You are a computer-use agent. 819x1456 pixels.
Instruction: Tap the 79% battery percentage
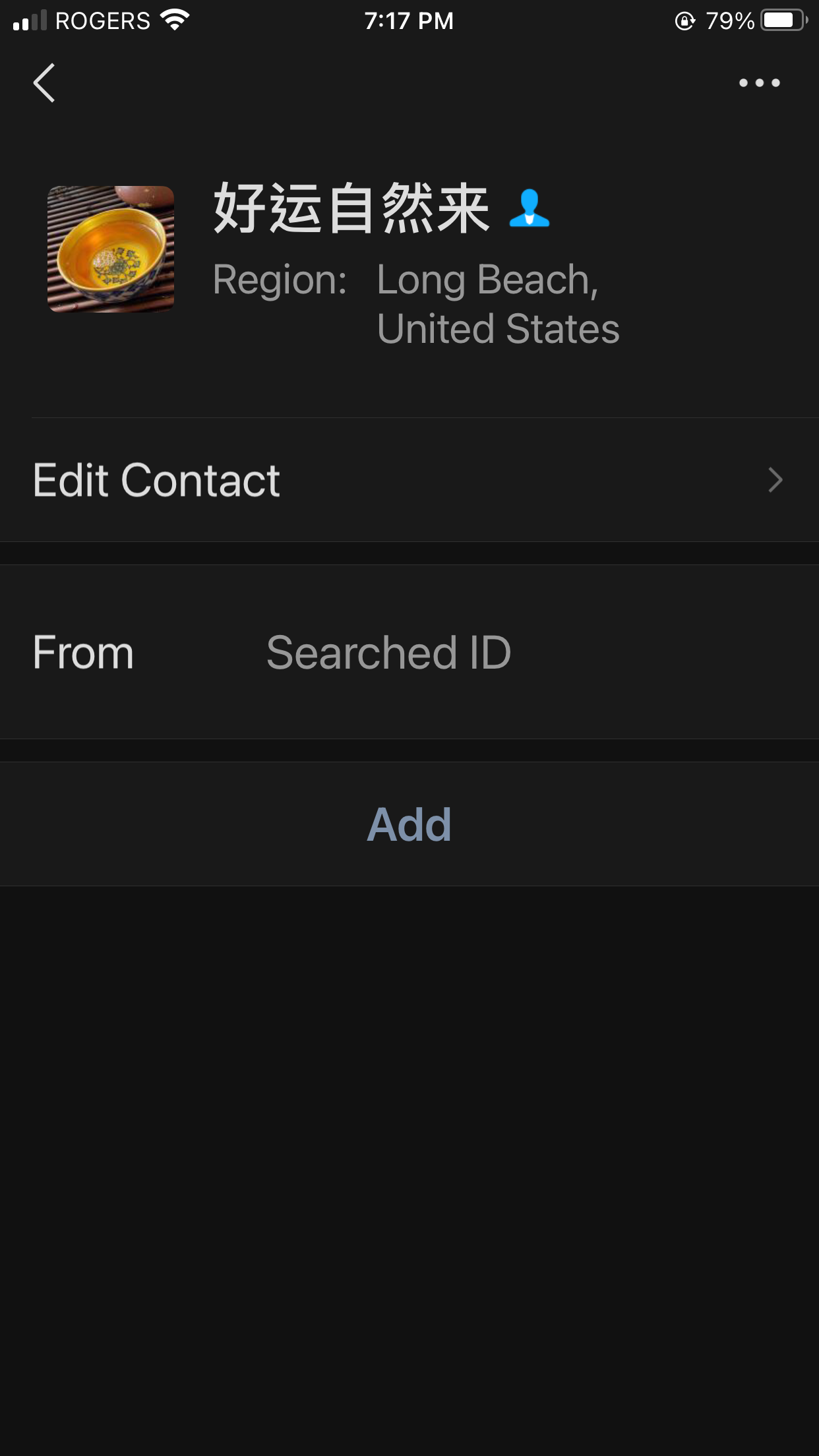(729, 21)
